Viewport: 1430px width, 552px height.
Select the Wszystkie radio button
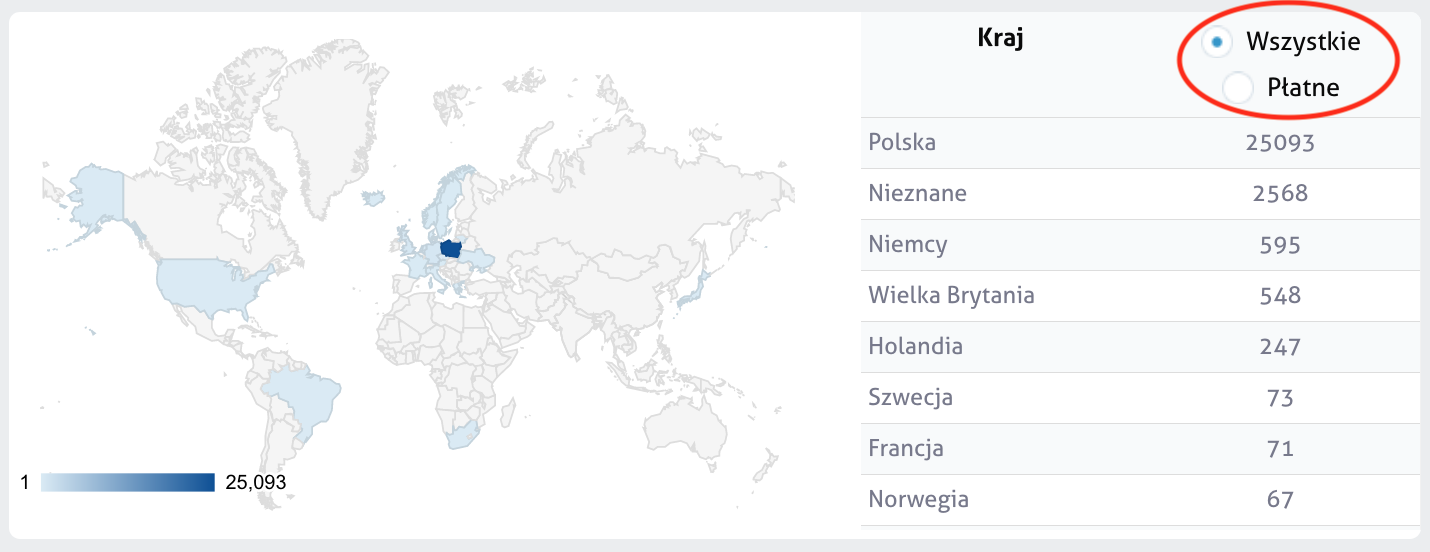point(1216,42)
